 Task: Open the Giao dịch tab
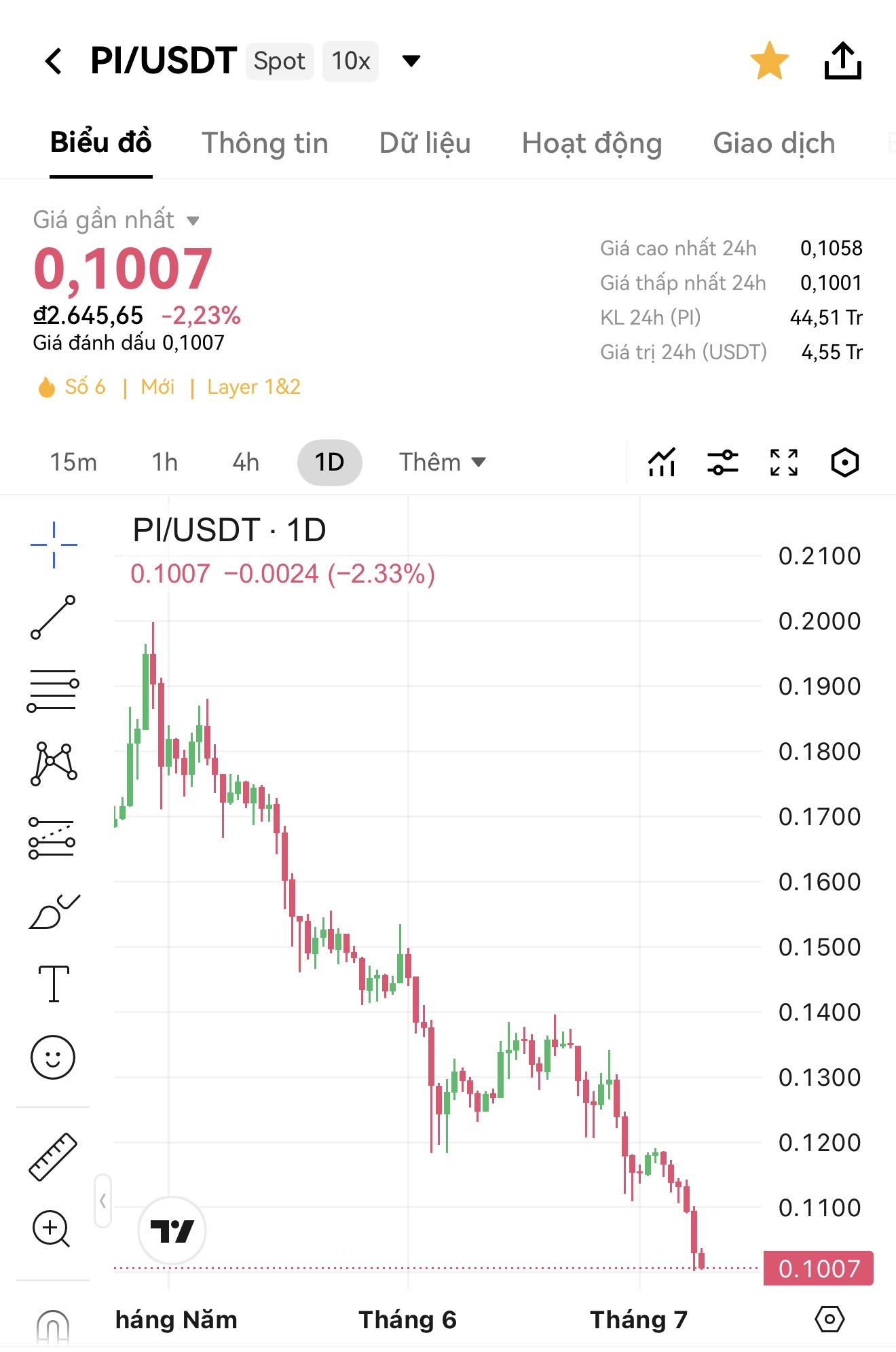pyautogui.click(x=774, y=143)
